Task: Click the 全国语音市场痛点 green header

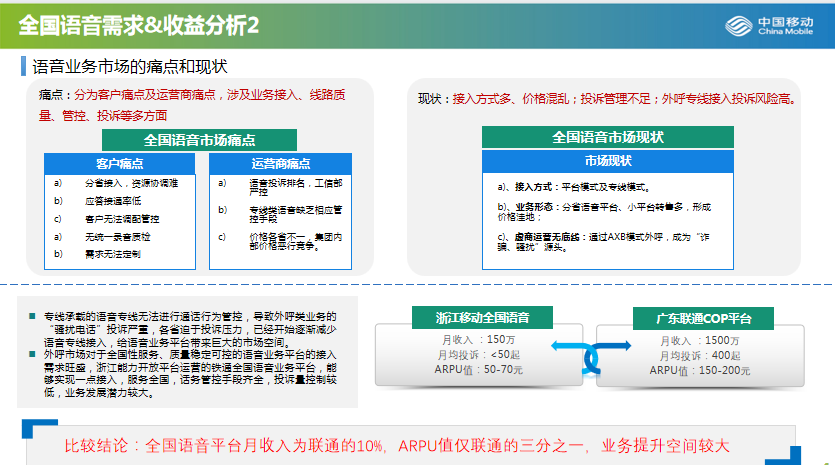Action: pyautogui.click(x=199, y=140)
